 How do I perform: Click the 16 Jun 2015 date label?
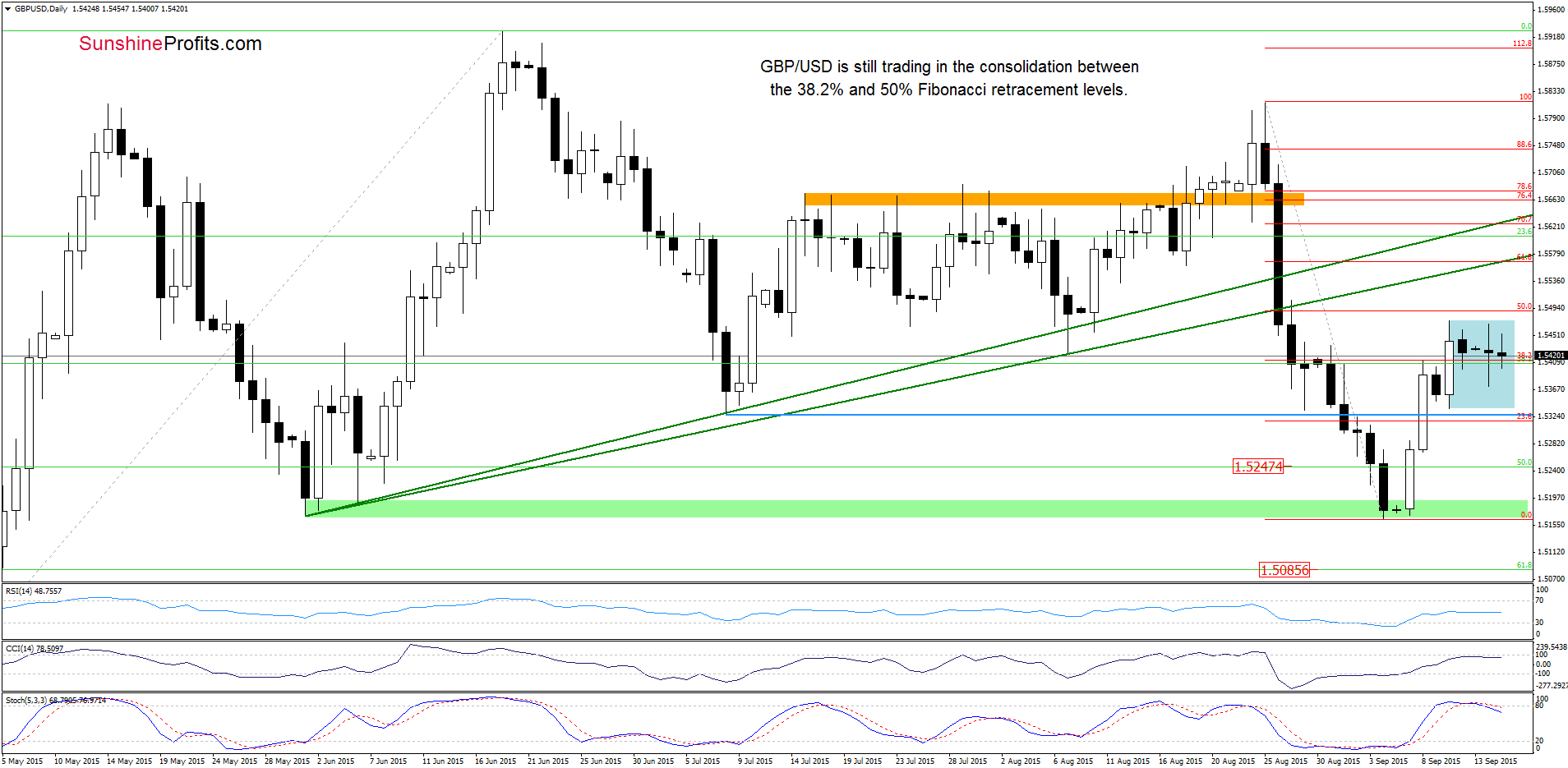coord(496,761)
